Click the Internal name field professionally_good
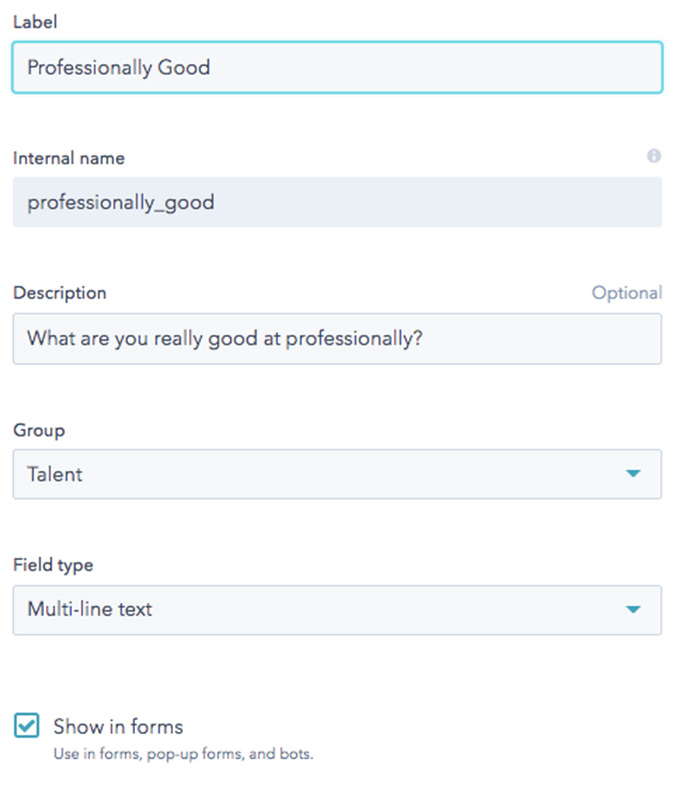The image size is (700, 794). pos(337,202)
